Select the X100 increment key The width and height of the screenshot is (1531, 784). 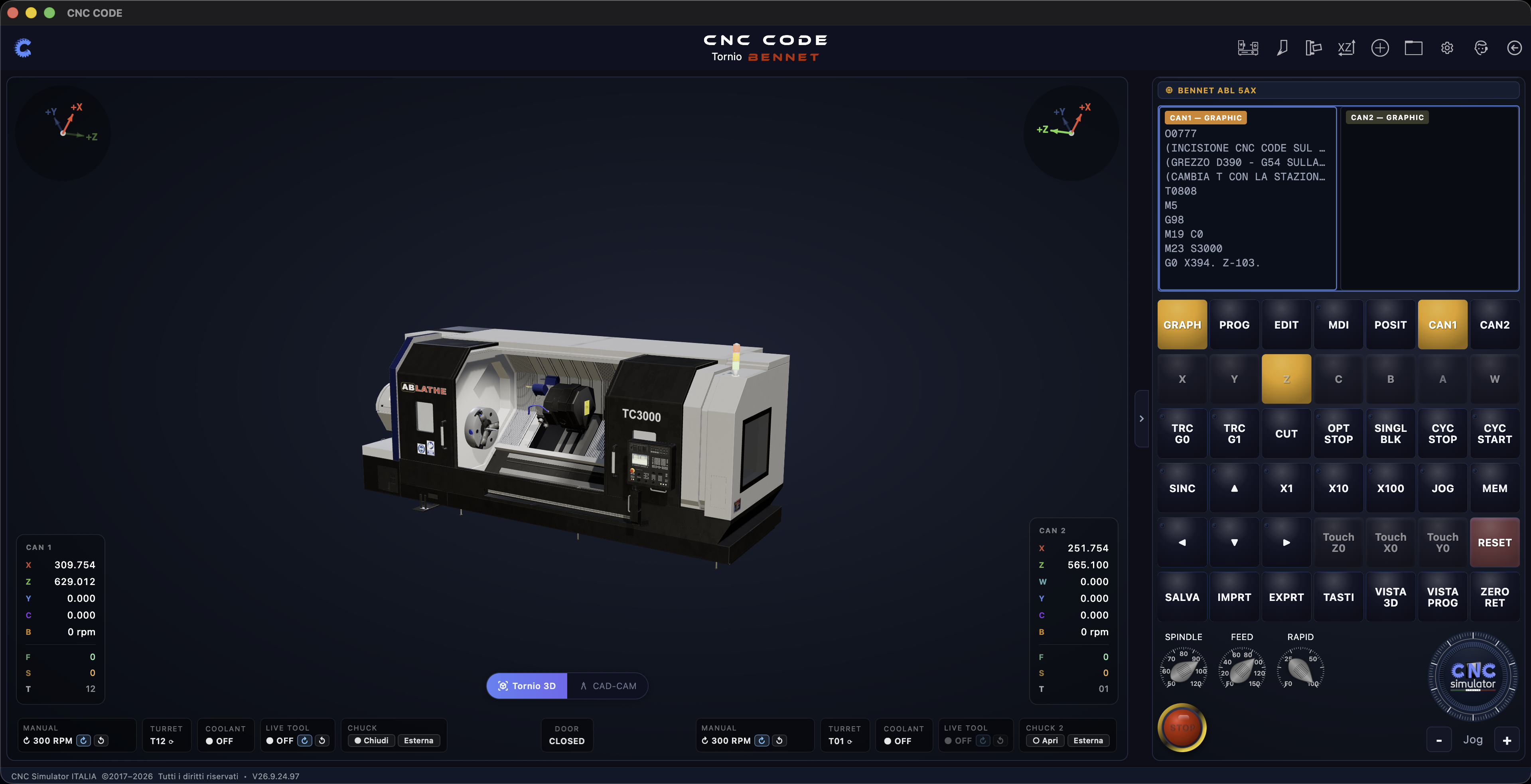[x=1390, y=488]
